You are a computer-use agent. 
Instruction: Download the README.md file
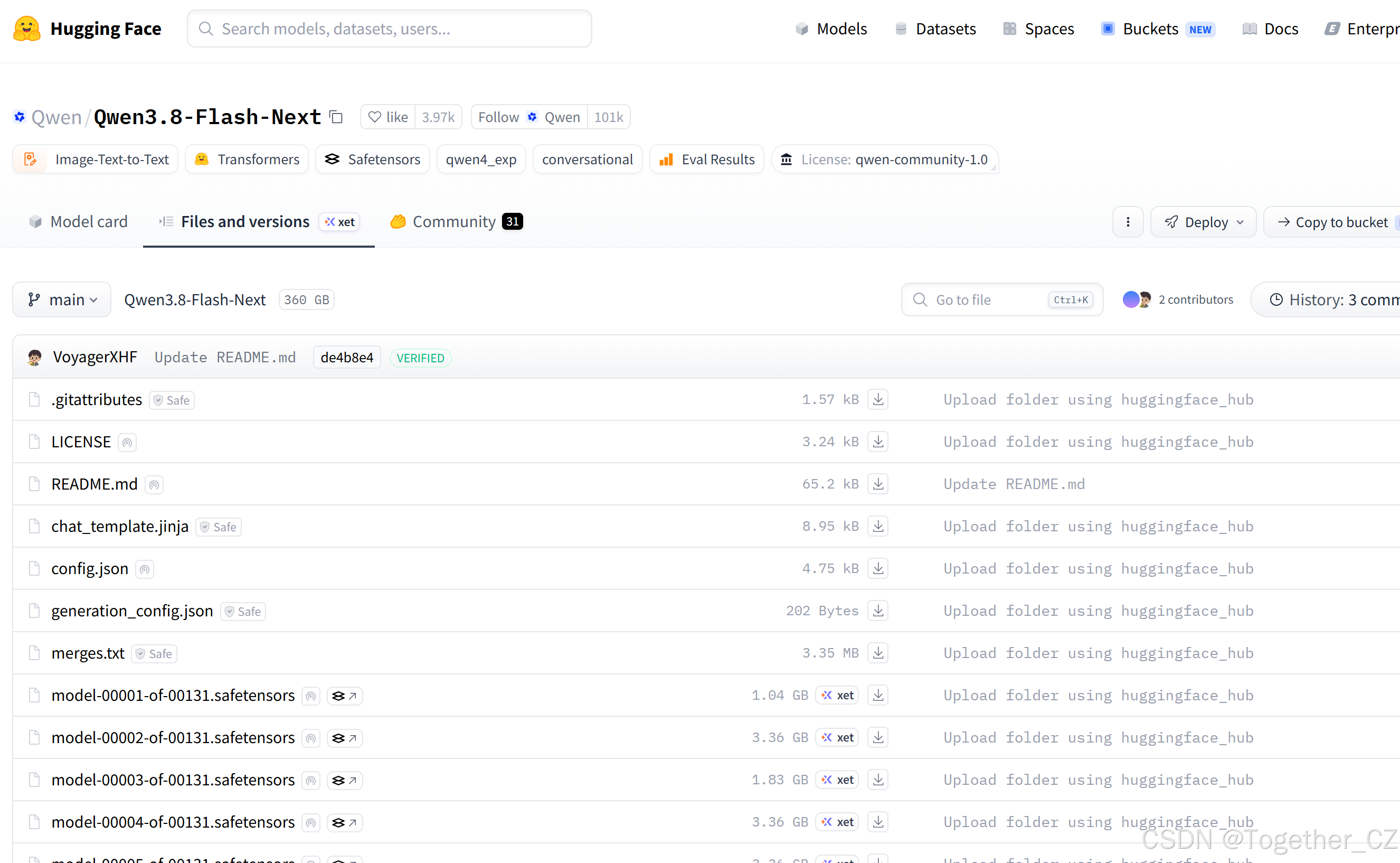pyautogui.click(x=878, y=484)
